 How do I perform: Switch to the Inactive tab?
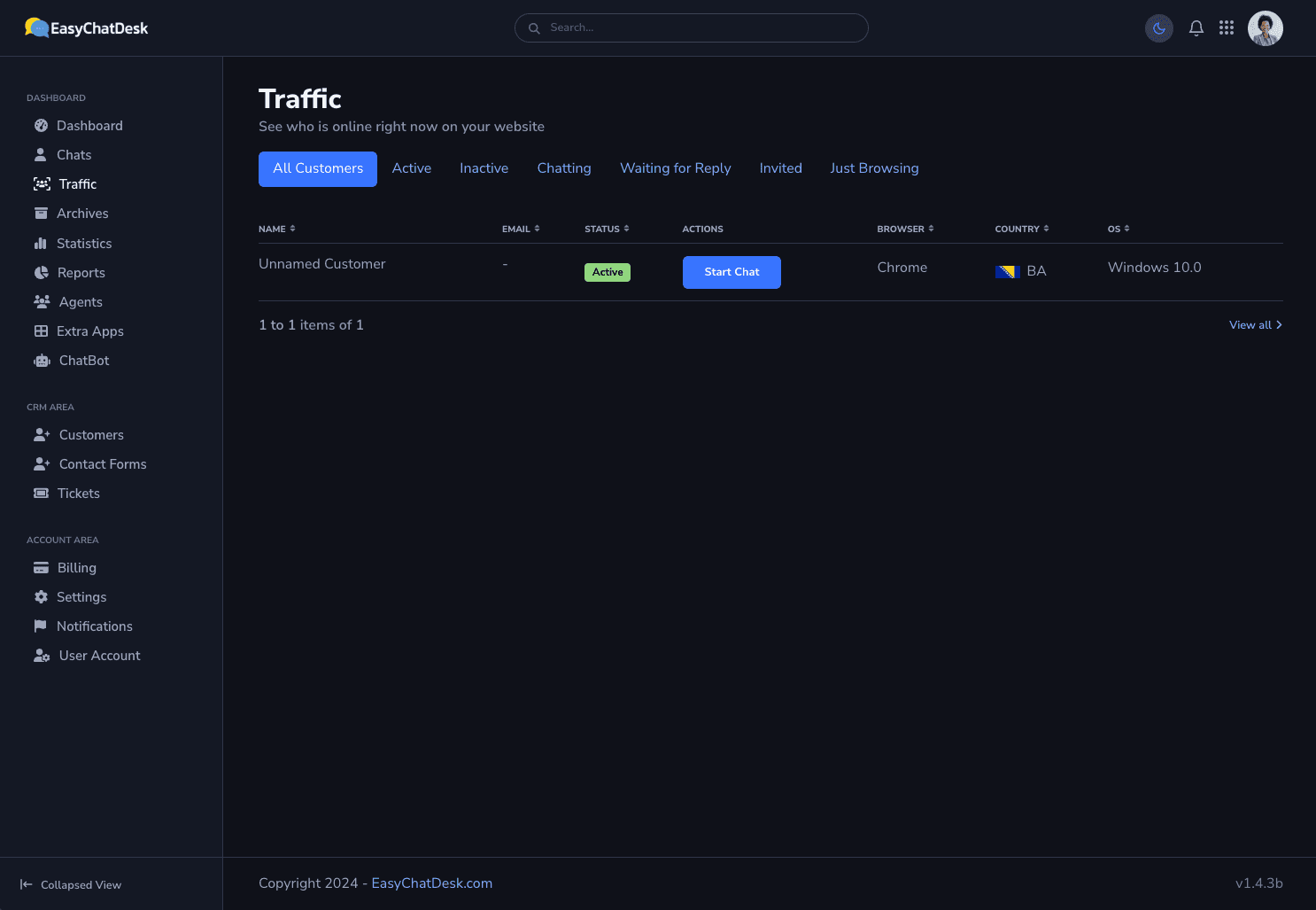pyautogui.click(x=484, y=169)
